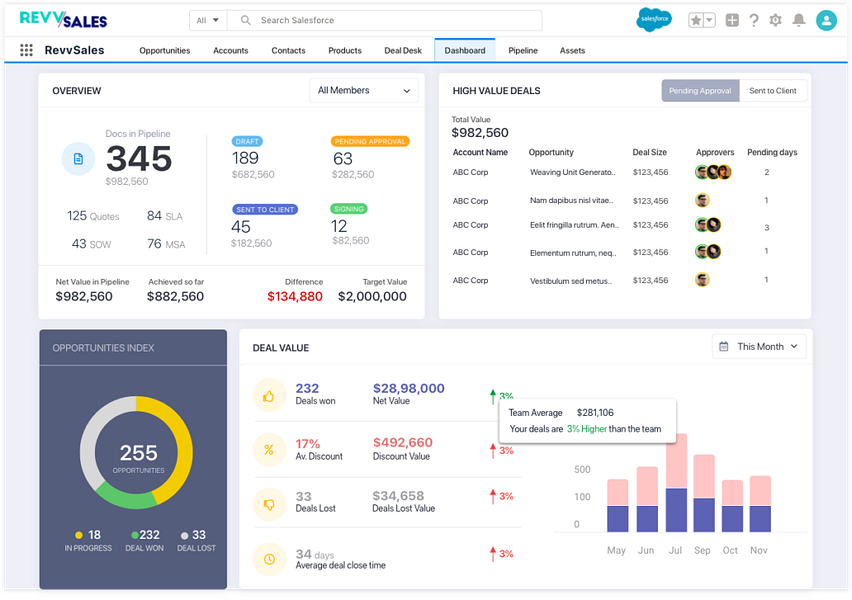Viewport: 852px width, 600px height.
Task: Click the $134,880 Difference value
Action: pos(295,296)
